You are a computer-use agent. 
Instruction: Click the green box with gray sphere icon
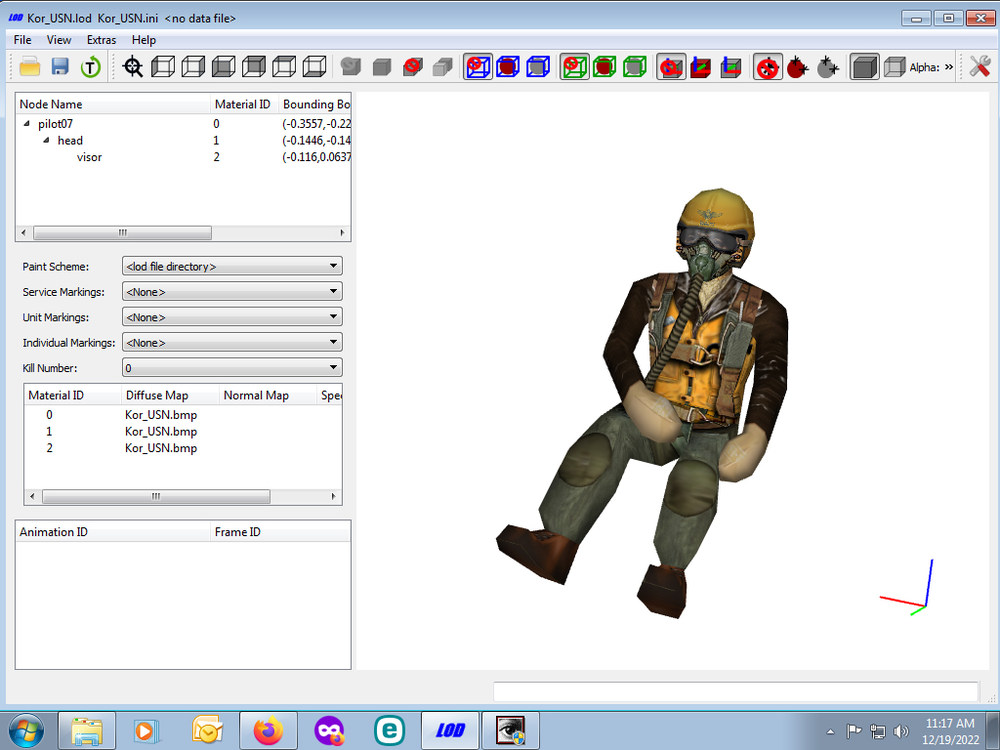(x=635, y=66)
